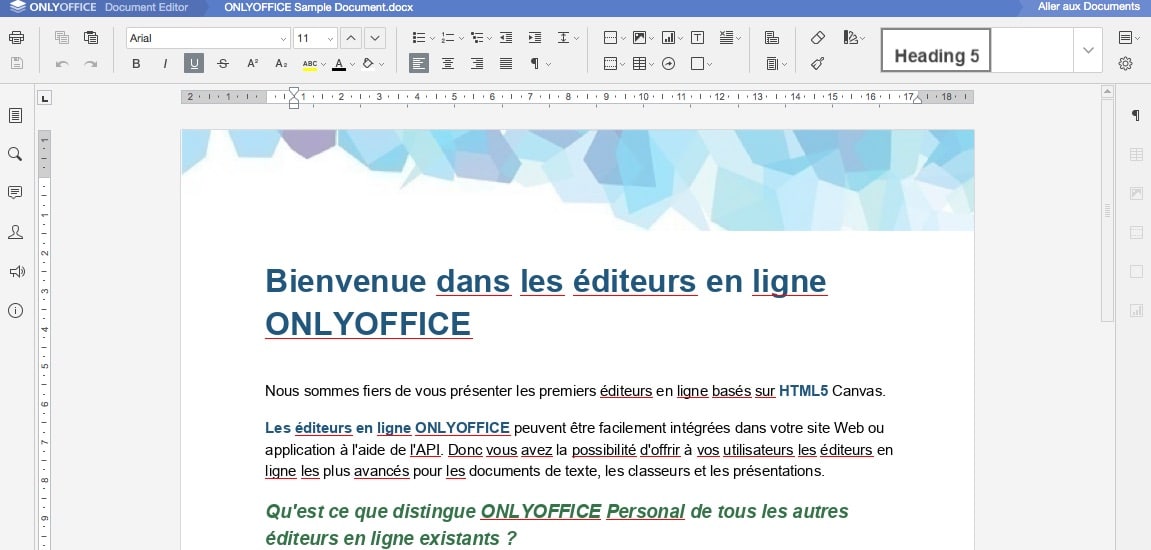The width and height of the screenshot is (1151, 550).
Task: Click the Copy icon
Action: (x=62, y=37)
